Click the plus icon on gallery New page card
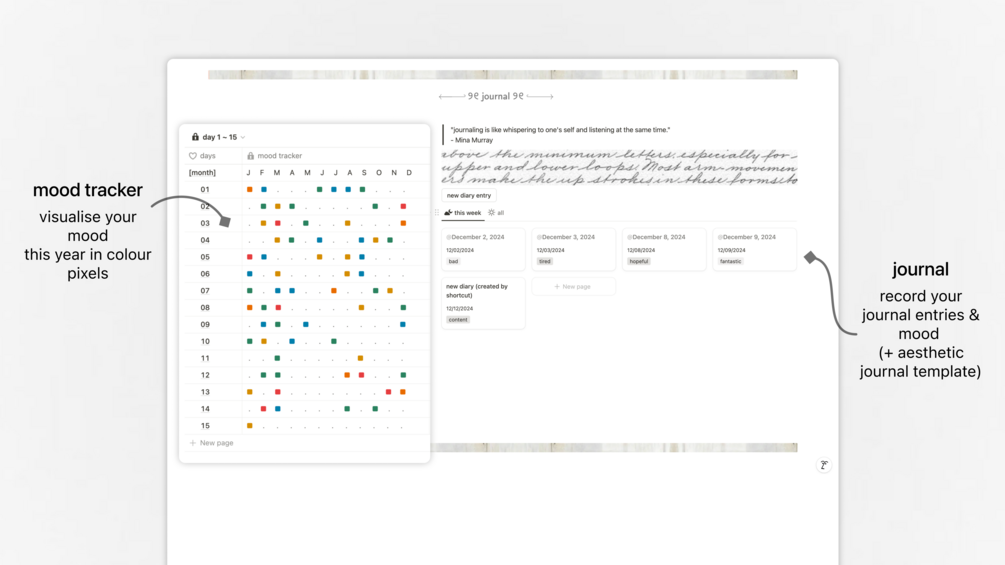Viewport: 1005px width, 565px height. coord(557,286)
